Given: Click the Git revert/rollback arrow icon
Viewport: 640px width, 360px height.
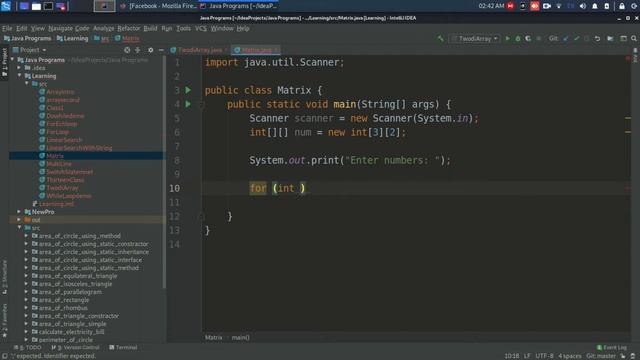Looking at the screenshot, I should point(598,38).
